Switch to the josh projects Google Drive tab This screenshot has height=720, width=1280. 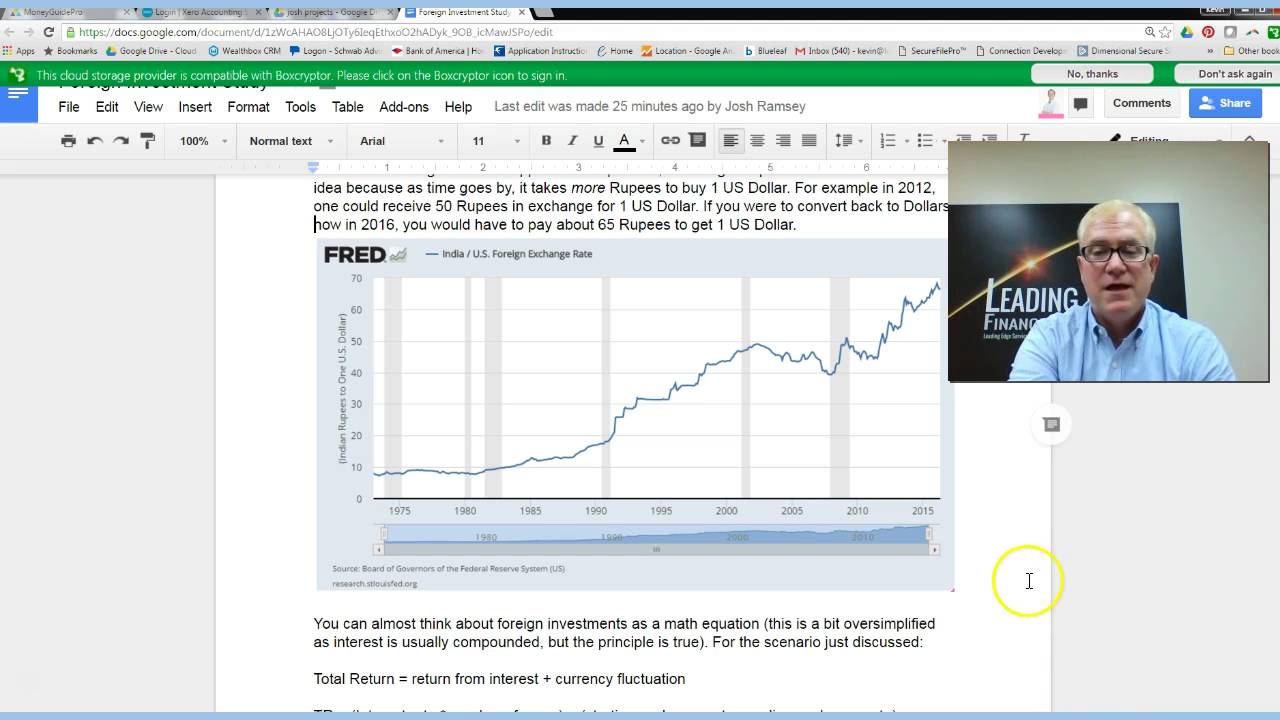coord(331,12)
